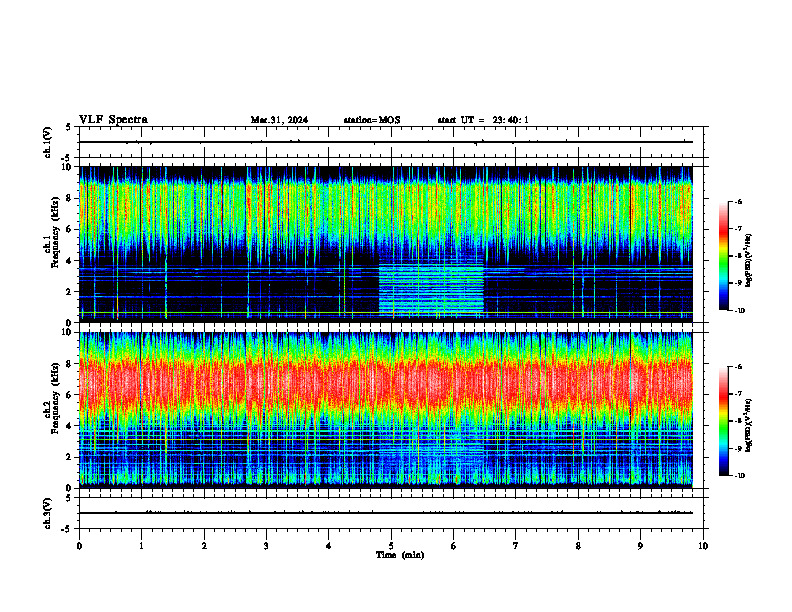Image resolution: width=792 pixels, height=612 pixels.
Task: Click the time axis tick label '8'
Action: [x=578, y=546]
